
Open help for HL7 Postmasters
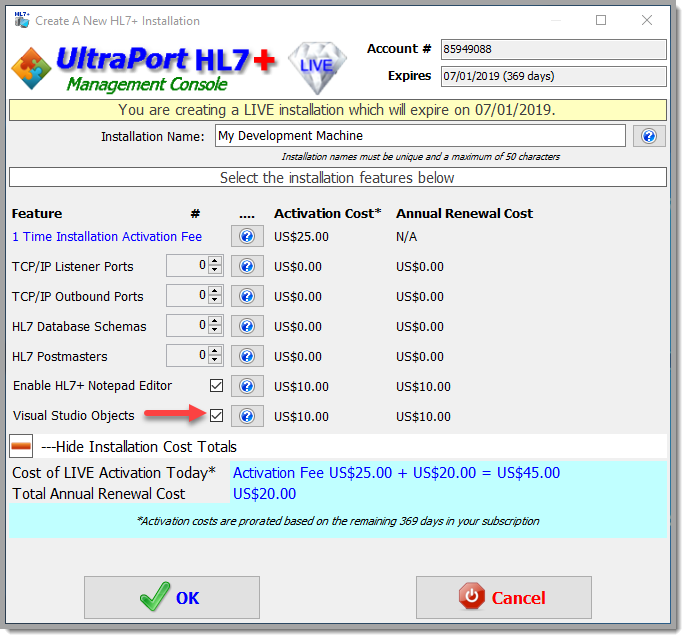tap(247, 356)
